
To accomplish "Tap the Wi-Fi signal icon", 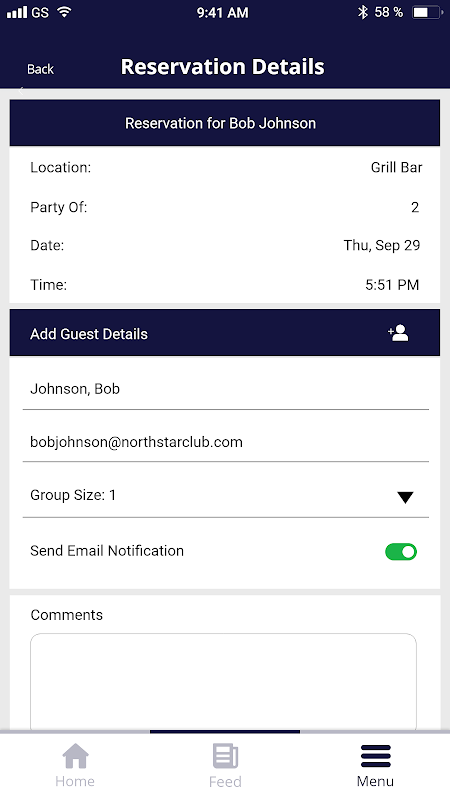I will click(x=64, y=12).
